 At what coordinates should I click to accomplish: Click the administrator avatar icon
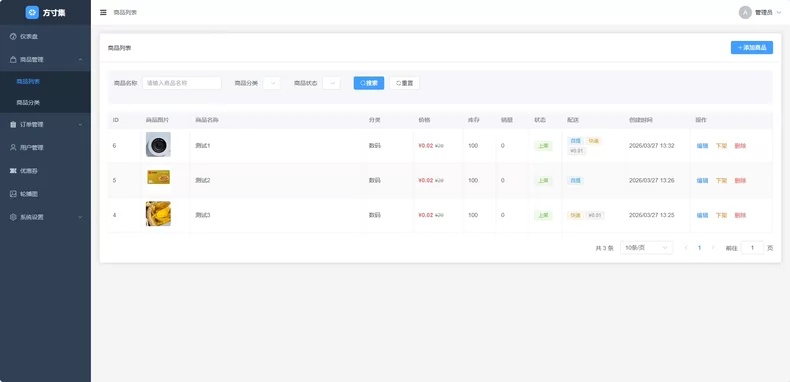tap(745, 12)
